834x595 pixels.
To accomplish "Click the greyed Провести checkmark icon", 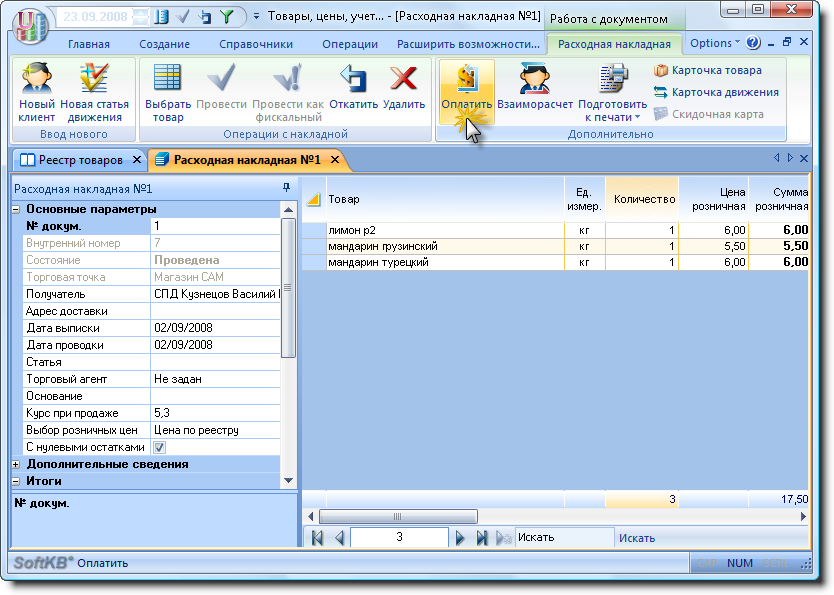I will point(221,78).
